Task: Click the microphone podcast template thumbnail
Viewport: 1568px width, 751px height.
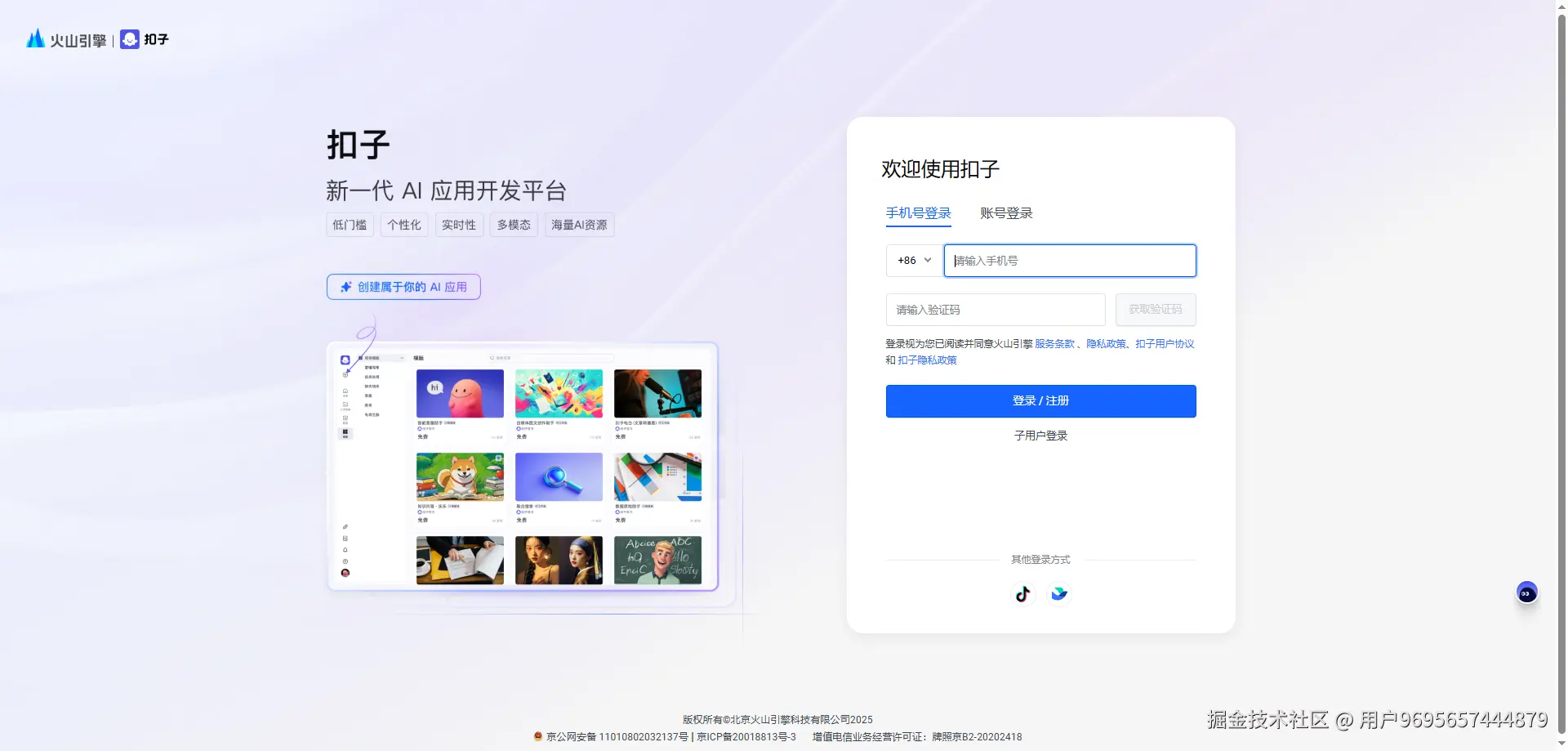Action: pos(657,394)
